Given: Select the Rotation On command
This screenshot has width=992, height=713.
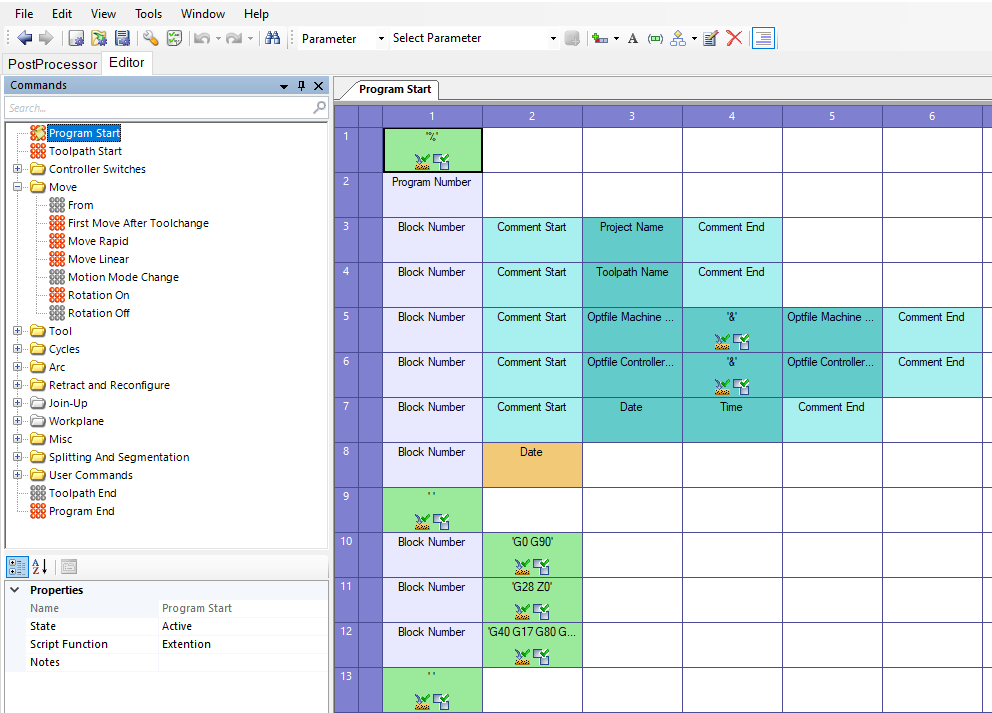Looking at the screenshot, I should pos(99,295).
